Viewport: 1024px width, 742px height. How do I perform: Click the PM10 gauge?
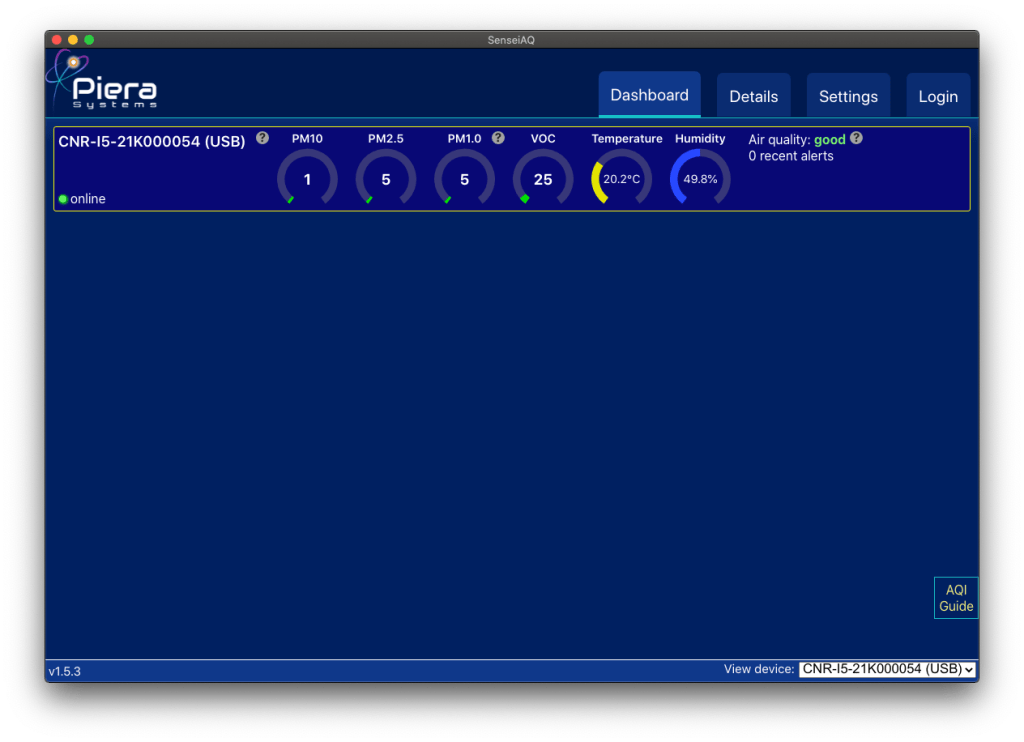tap(307, 179)
